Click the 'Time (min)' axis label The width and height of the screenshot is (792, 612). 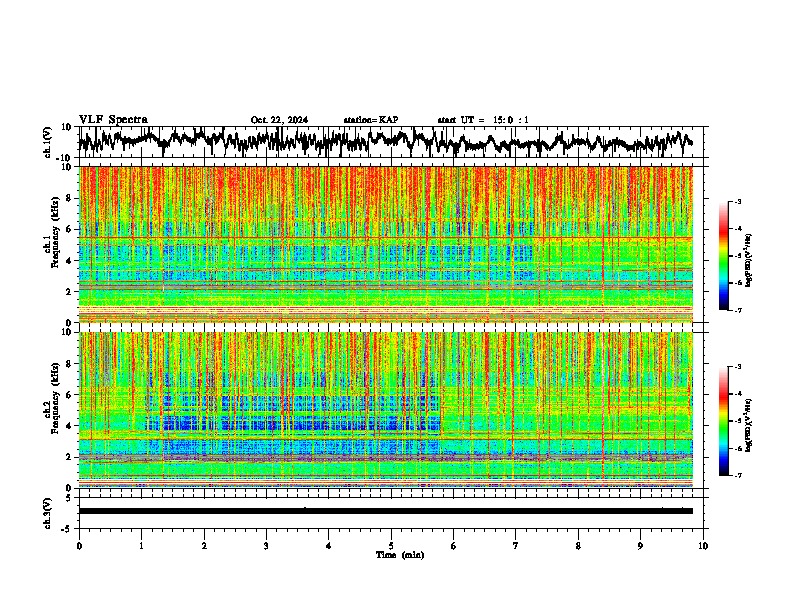tap(400, 555)
